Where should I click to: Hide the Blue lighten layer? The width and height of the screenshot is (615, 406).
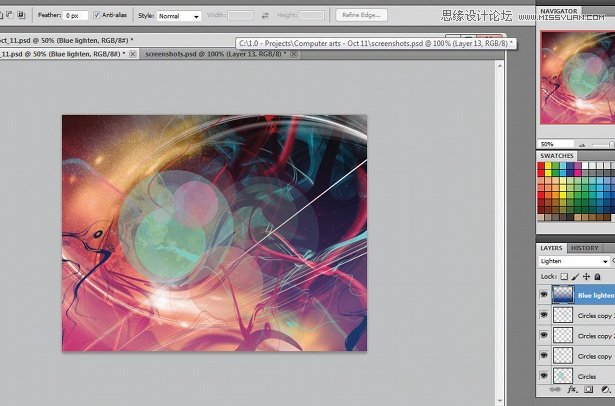click(544, 295)
